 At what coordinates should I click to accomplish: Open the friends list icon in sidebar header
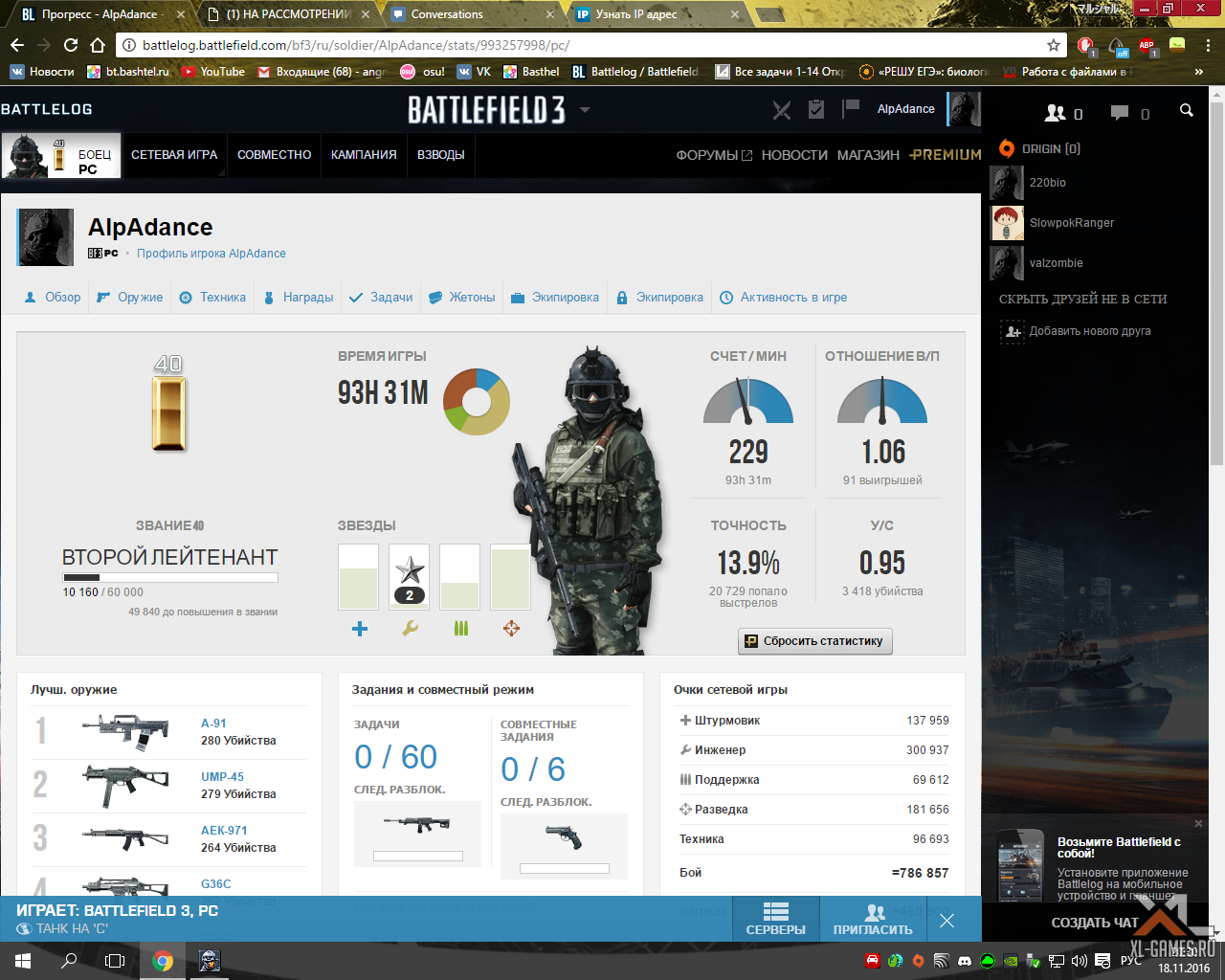[x=1055, y=113]
